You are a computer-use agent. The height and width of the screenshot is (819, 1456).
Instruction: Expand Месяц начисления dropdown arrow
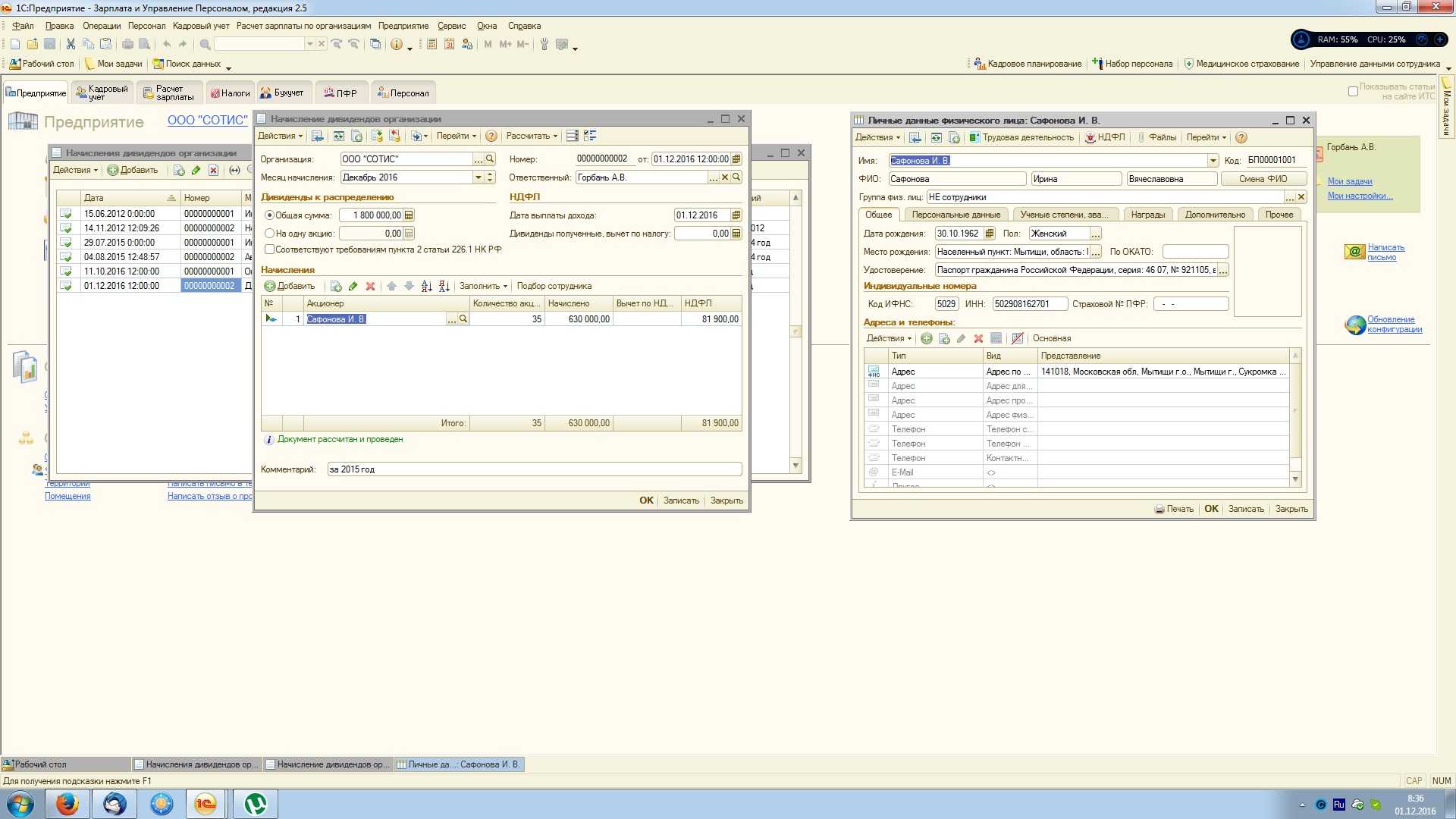pyautogui.click(x=479, y=177)
